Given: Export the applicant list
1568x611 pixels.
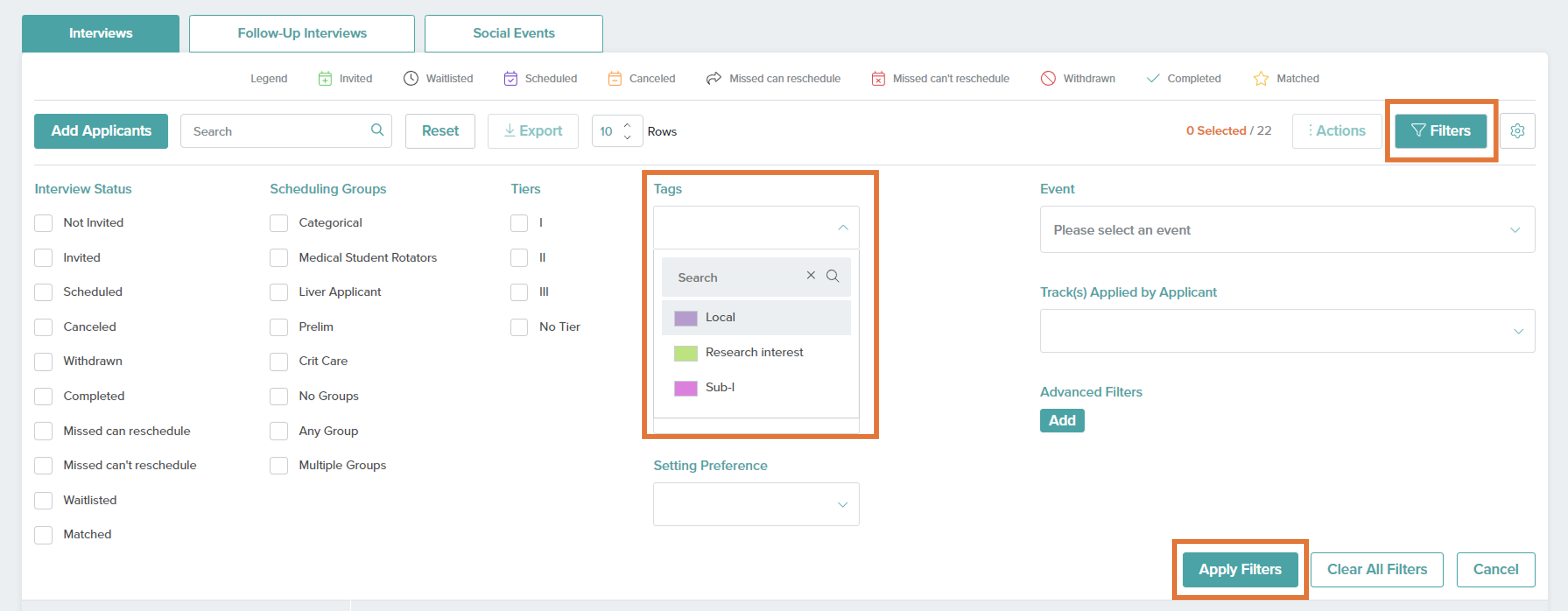Looking at the screenshot, I should (533, 131).
